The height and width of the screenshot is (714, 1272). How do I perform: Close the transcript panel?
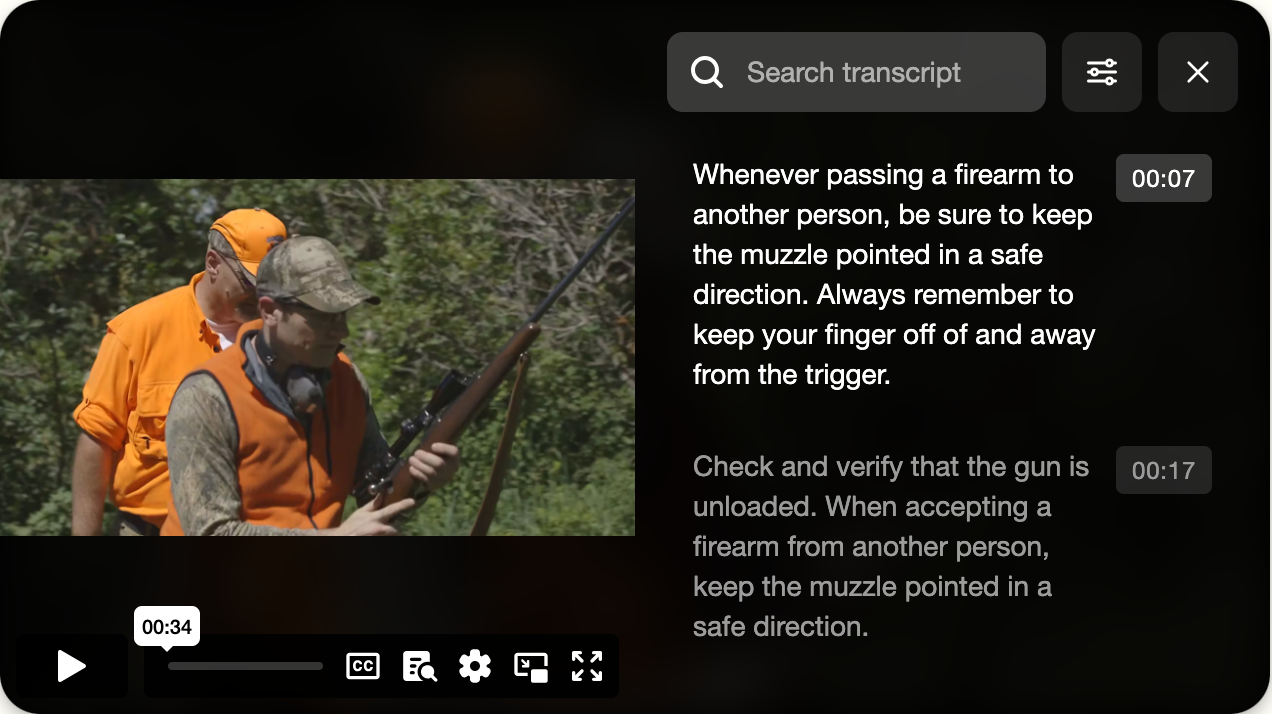[1198, 72]
